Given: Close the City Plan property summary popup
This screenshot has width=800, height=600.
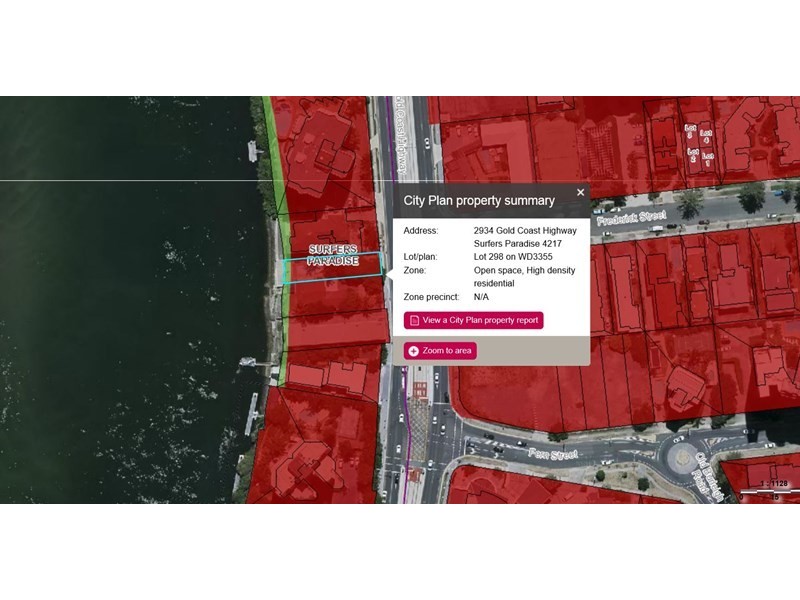Looking at the screenshot, I should coord(580,192).
